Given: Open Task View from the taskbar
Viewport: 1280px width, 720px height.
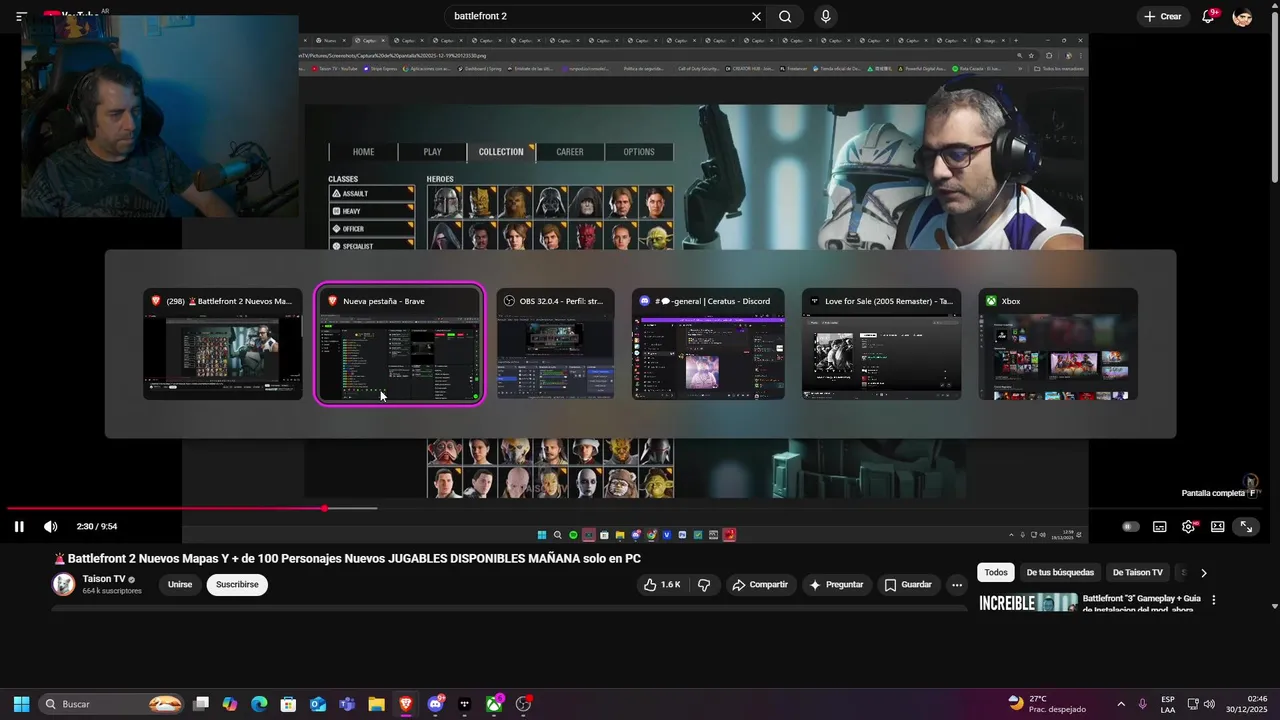Looking at the screenshot, I should tap(201, 704).
